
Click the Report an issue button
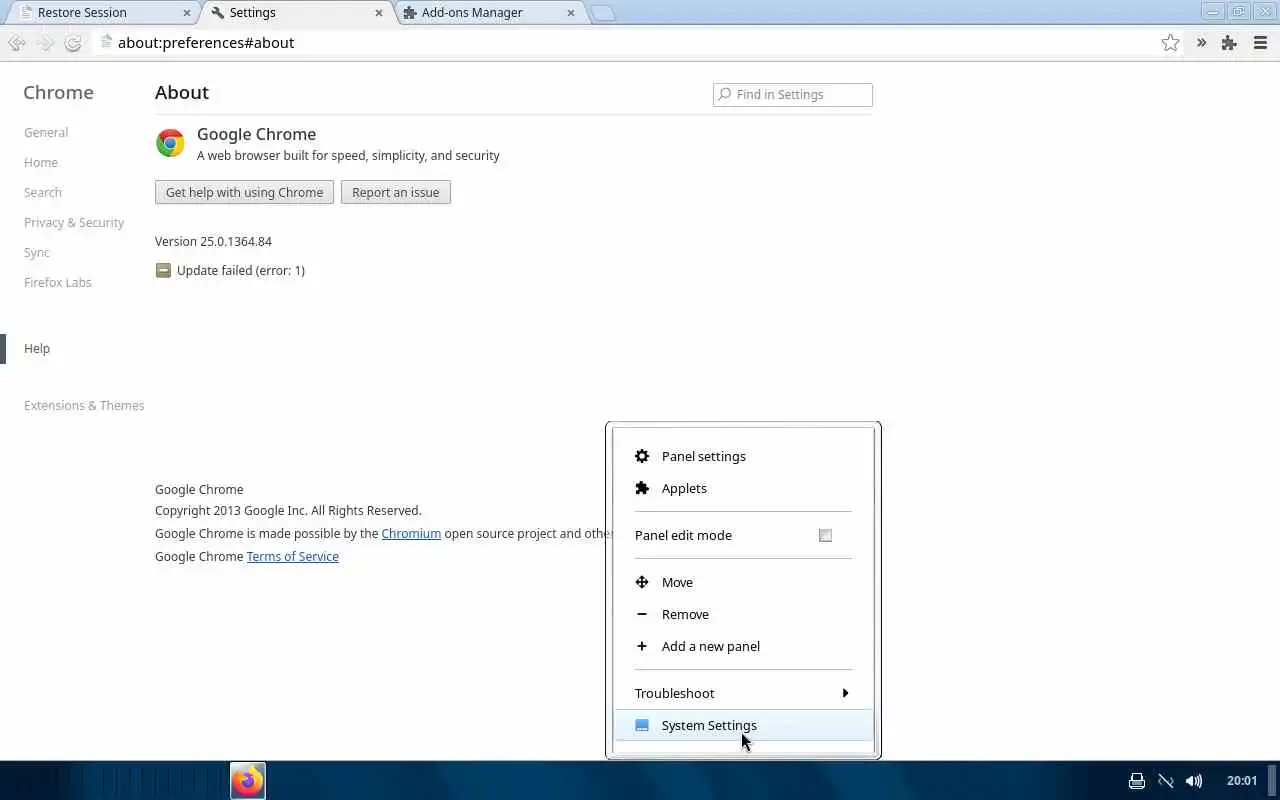coord(396,192)
